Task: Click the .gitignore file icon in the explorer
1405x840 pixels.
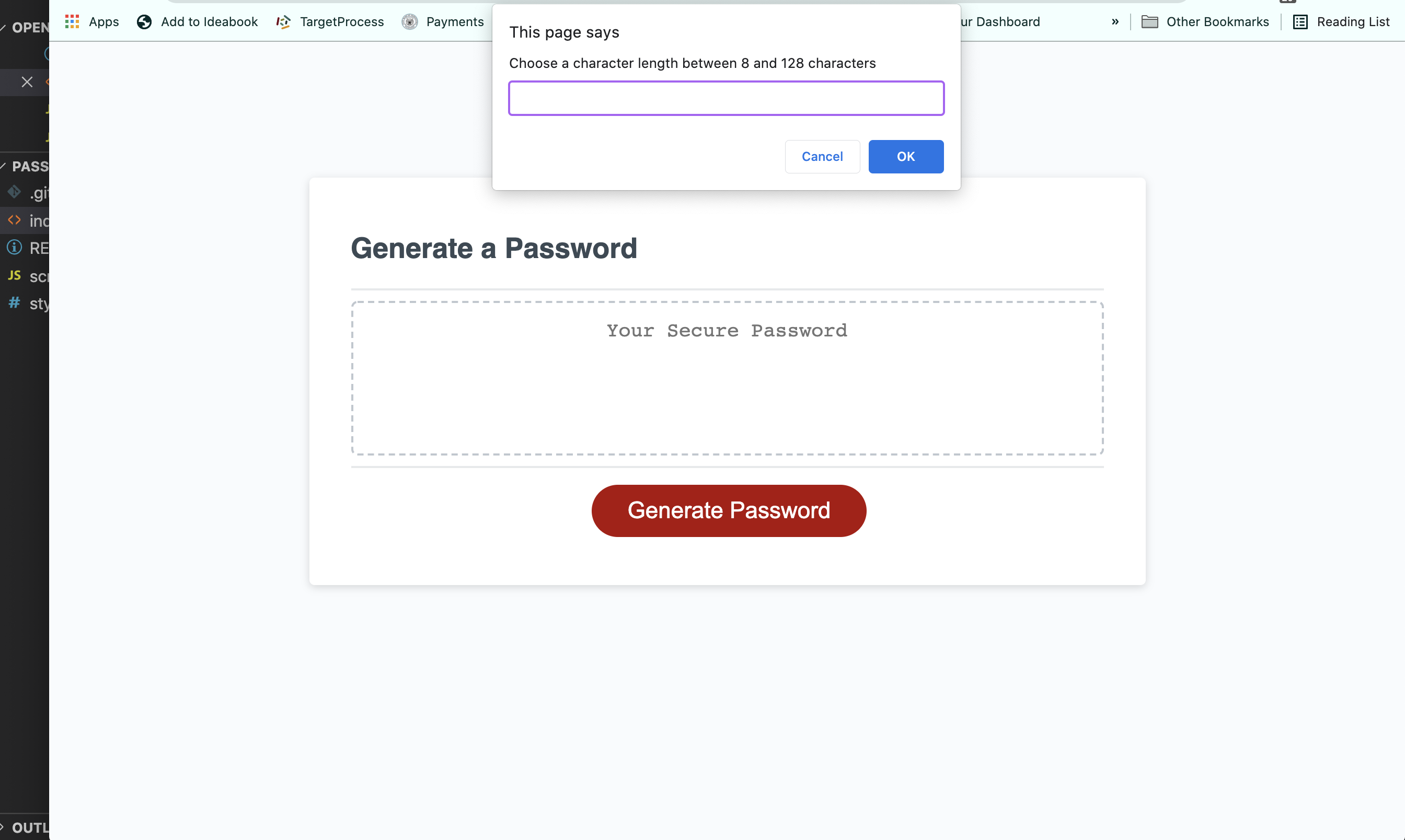Action: click(x=13, y=192)
